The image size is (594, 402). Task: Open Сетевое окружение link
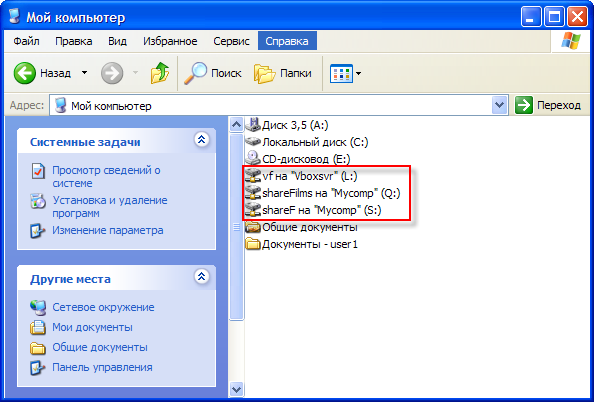pos(103,307)
